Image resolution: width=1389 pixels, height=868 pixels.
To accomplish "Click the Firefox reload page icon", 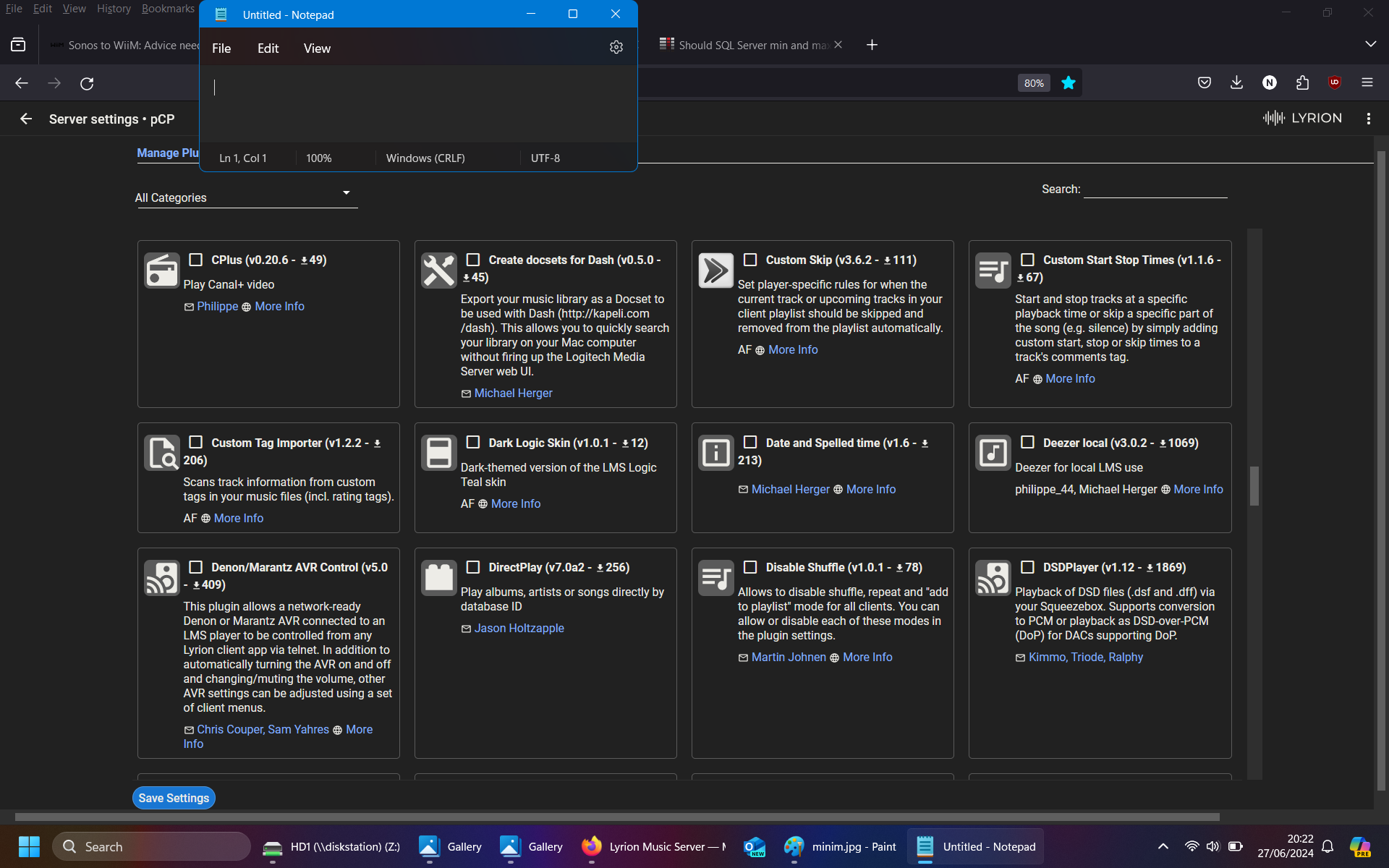I will coord(87,83).
